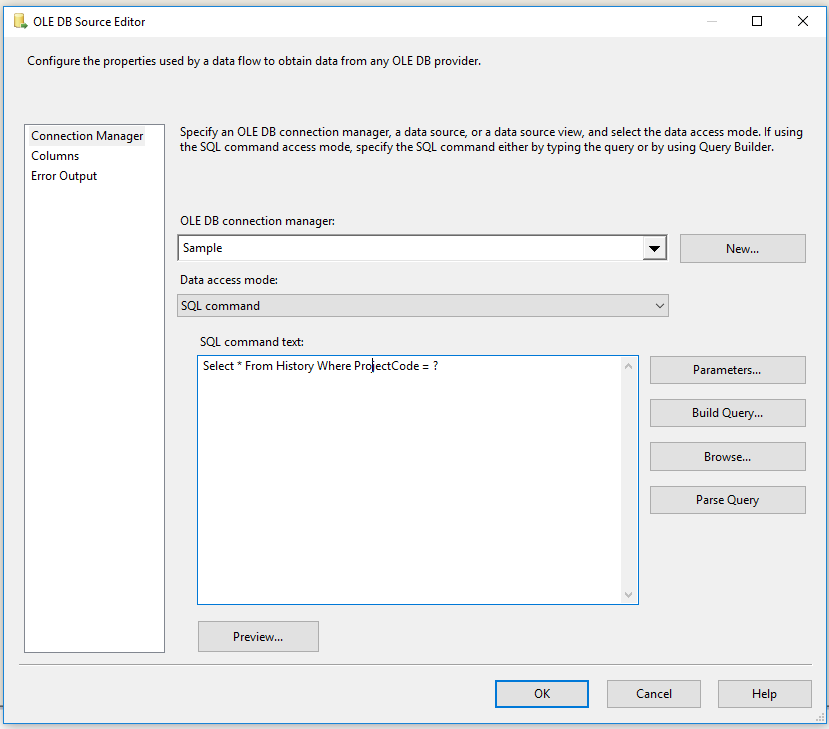Select the Sample text in connection manager field
829x729 pixels.
click(203, 248)
